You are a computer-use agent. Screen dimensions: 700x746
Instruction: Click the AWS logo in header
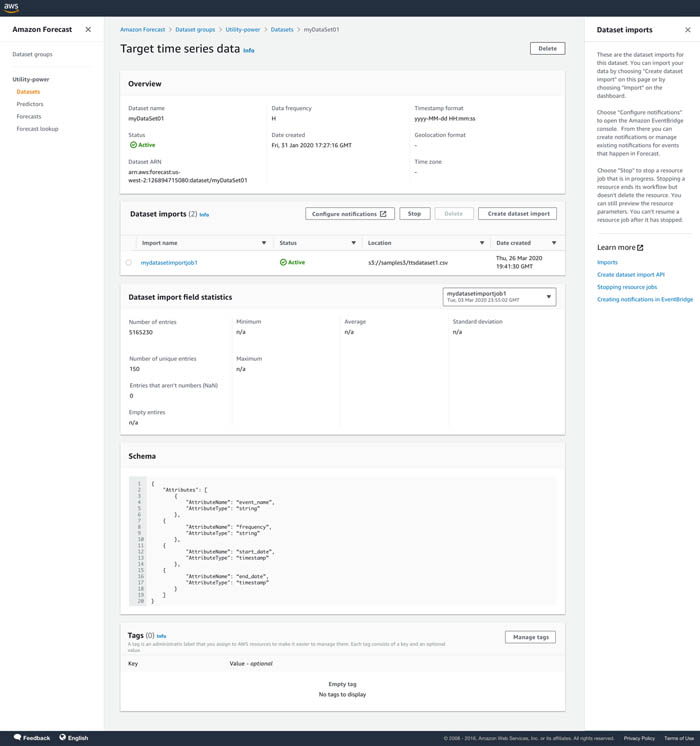[x=11, y=8]
